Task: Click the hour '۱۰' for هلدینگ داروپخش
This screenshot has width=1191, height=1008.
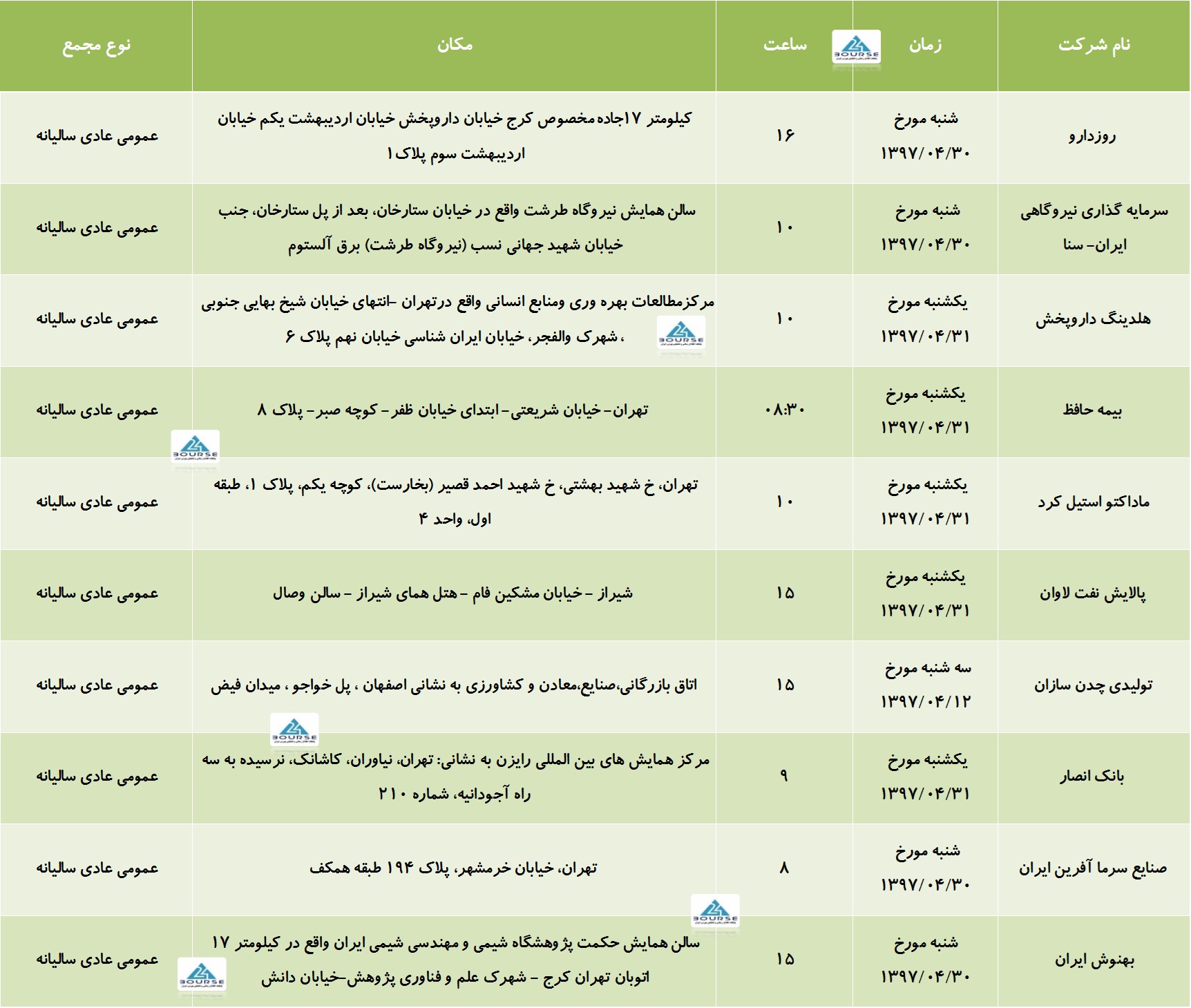Action: click(785, 319)
